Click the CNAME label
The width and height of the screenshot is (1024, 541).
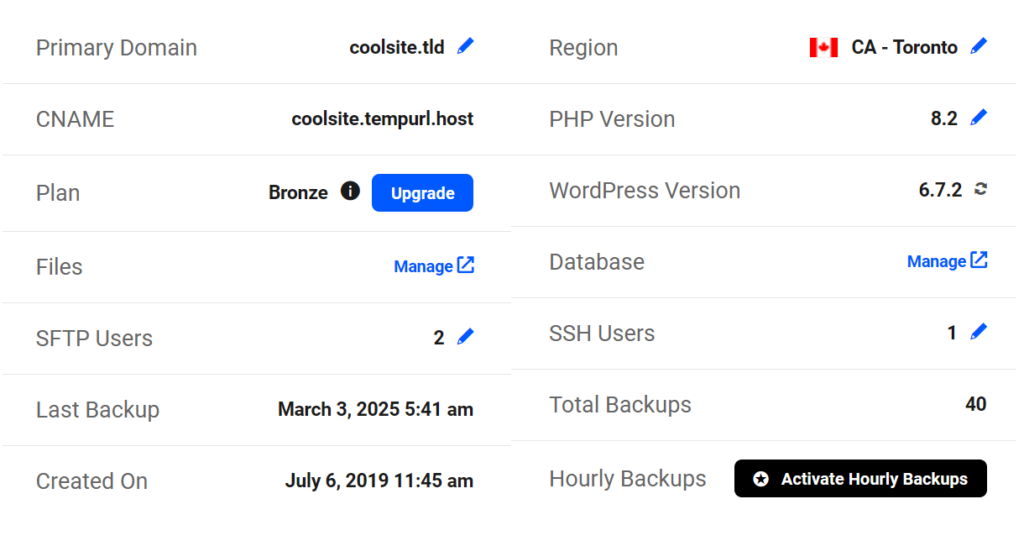point(75,119)
